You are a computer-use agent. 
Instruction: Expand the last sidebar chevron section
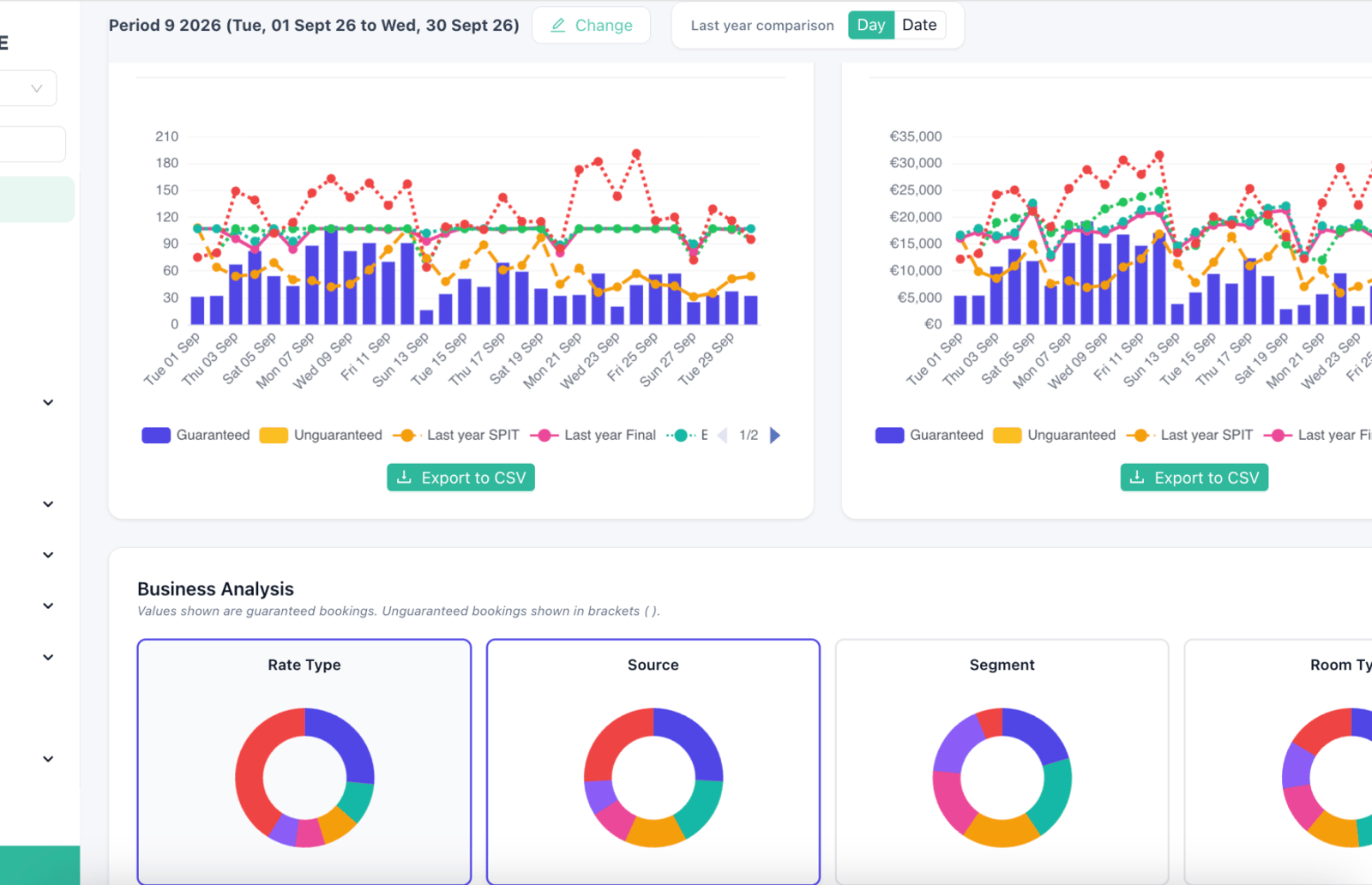(x=48, y=759)
